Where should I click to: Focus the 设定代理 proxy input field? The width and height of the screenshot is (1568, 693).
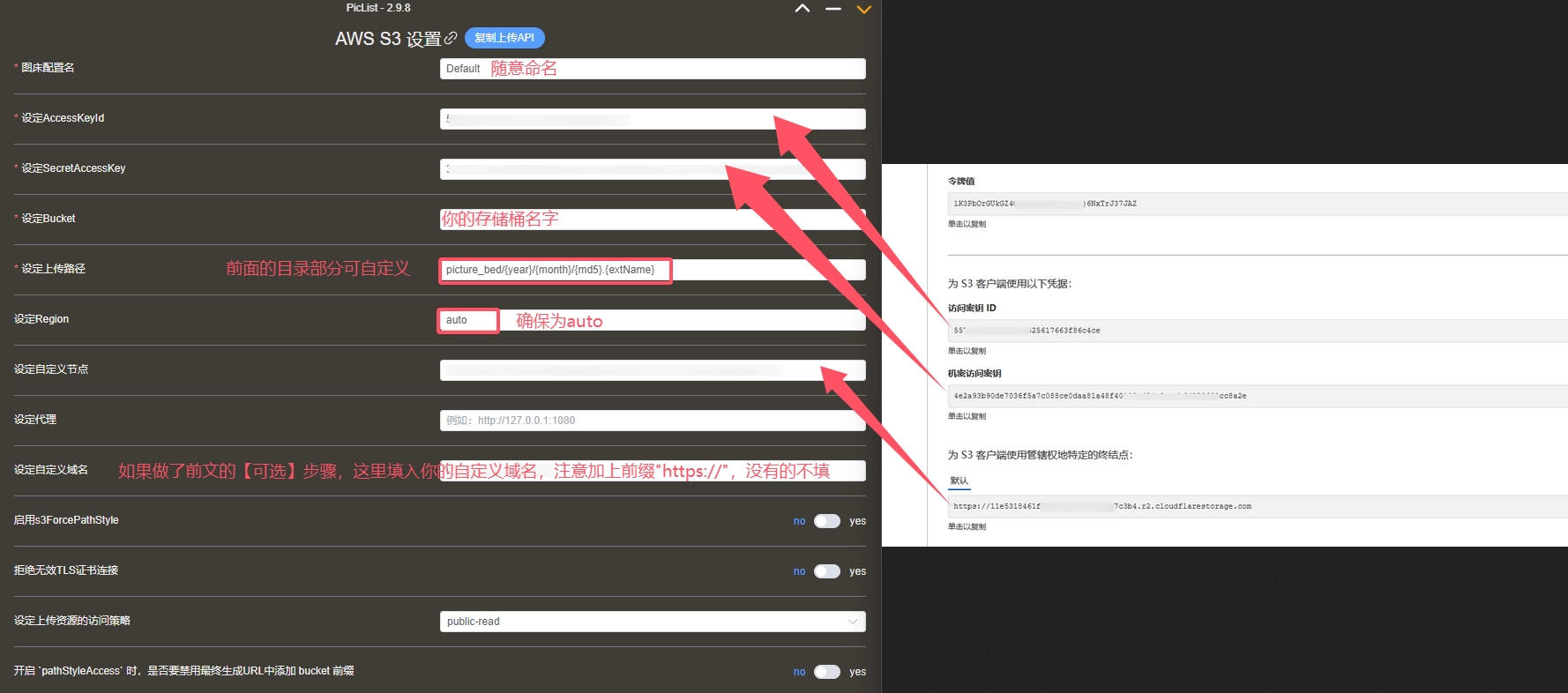652,421
